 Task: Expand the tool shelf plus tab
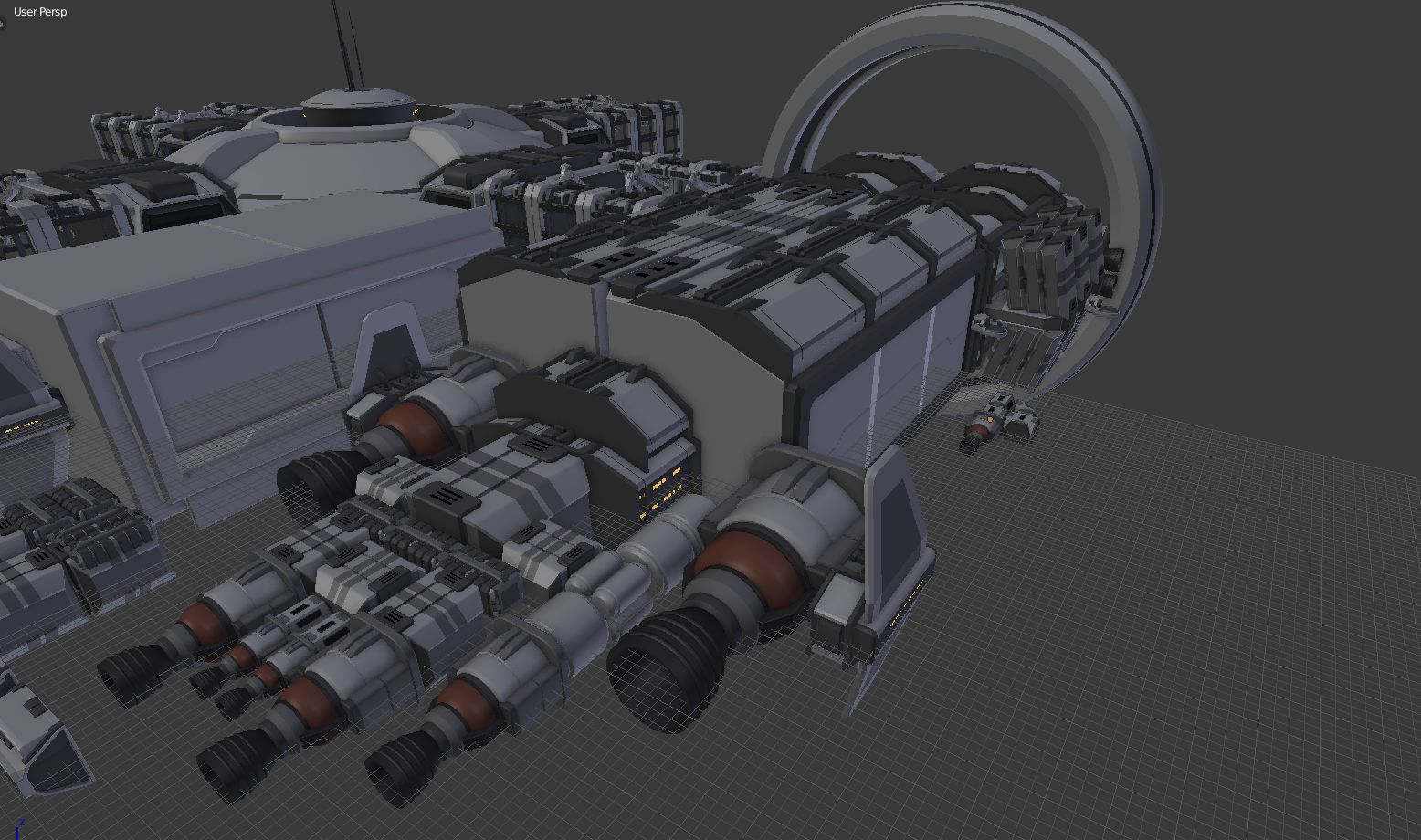(x=3, y=25)
